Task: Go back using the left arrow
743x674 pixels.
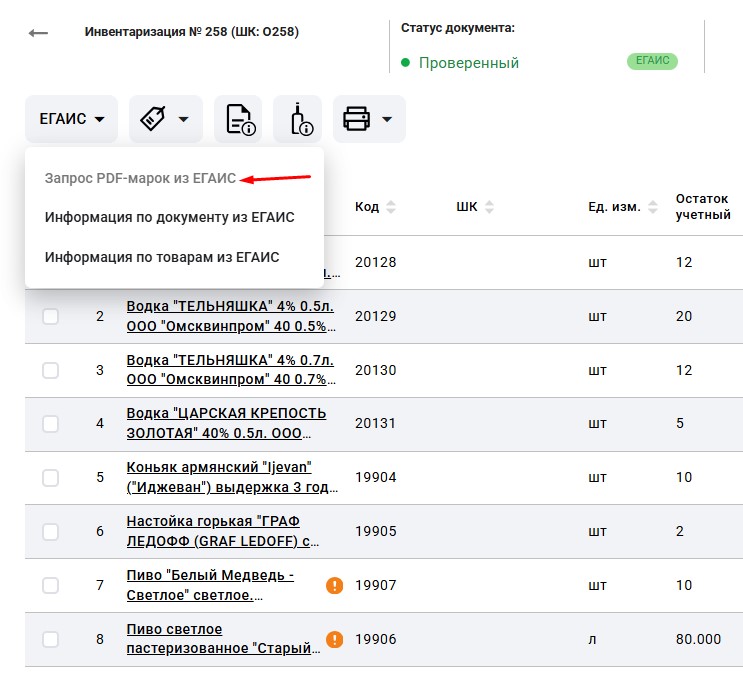Action: tap(38, 33)
